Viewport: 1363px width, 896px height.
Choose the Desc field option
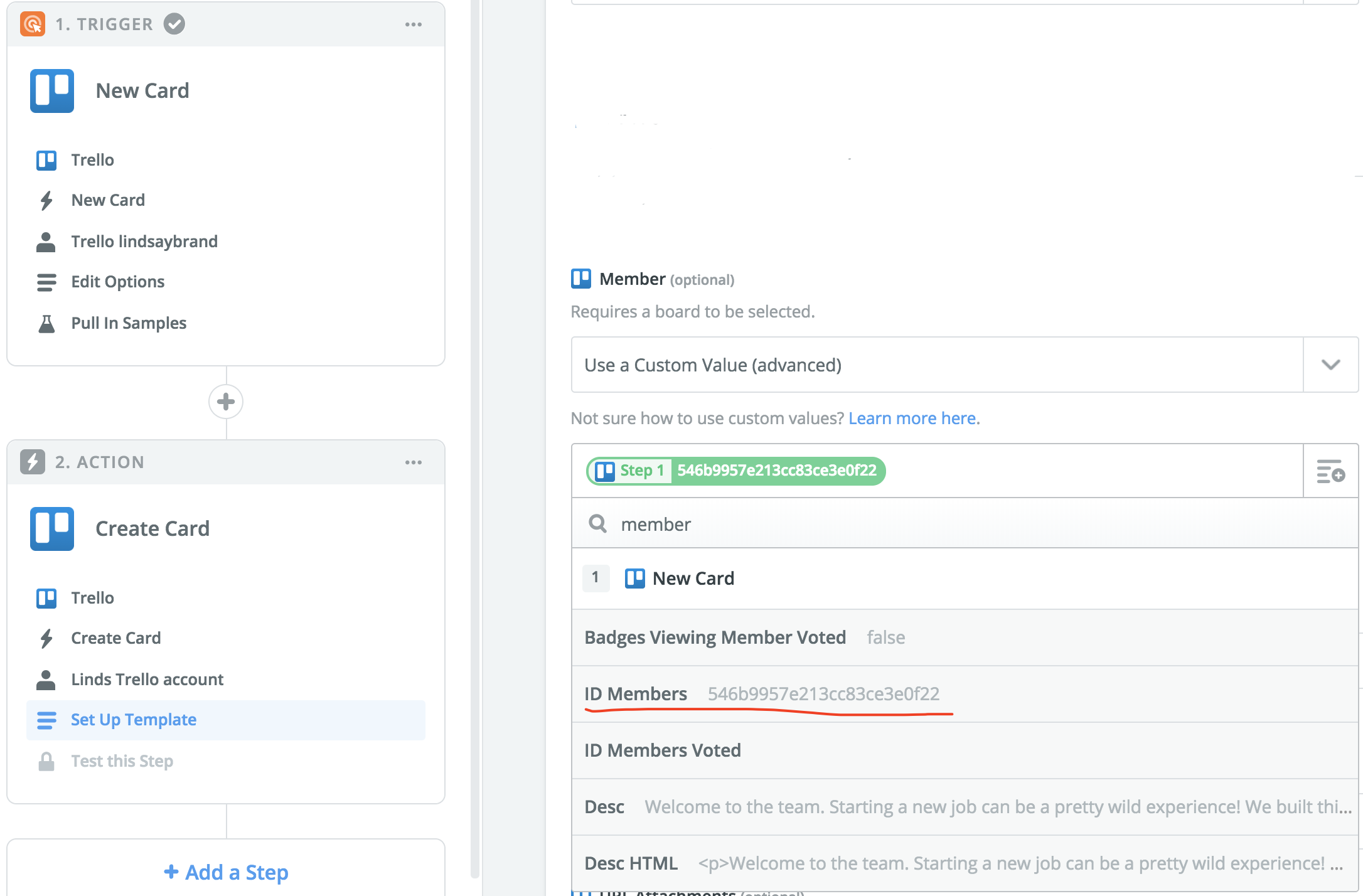(965, 807)
